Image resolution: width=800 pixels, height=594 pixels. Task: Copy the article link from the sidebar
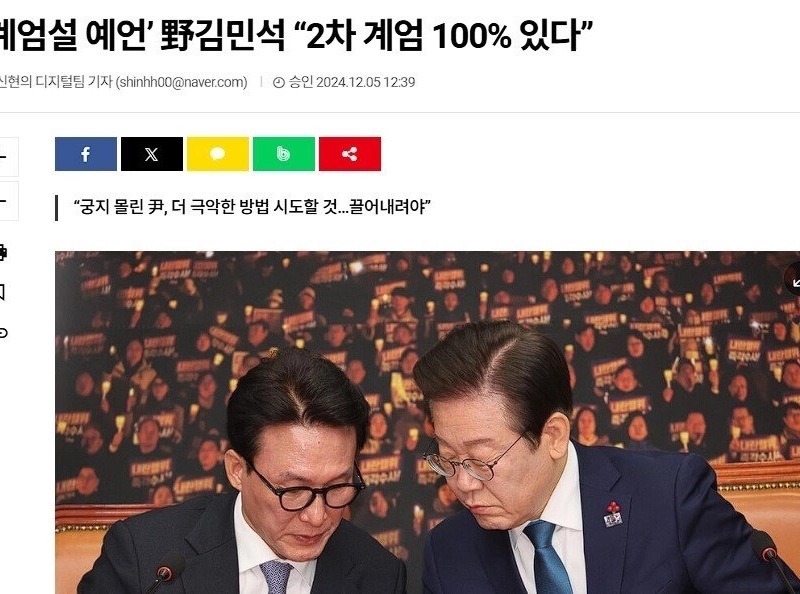click(3, 333)
